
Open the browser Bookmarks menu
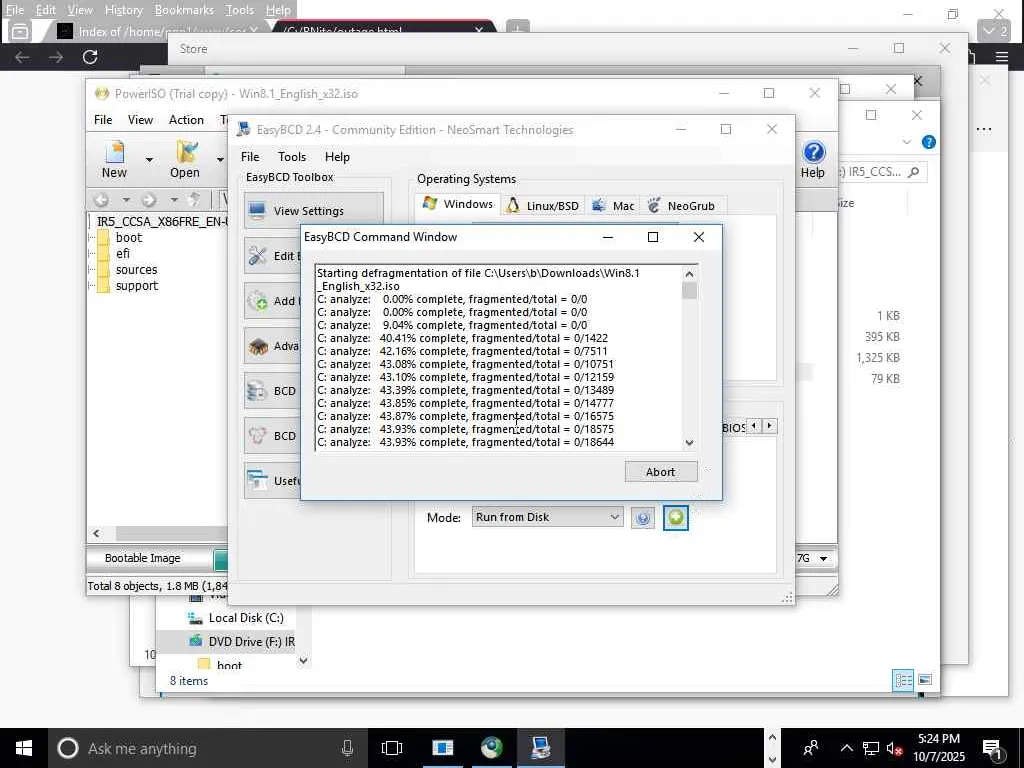(x=184, y=10)
